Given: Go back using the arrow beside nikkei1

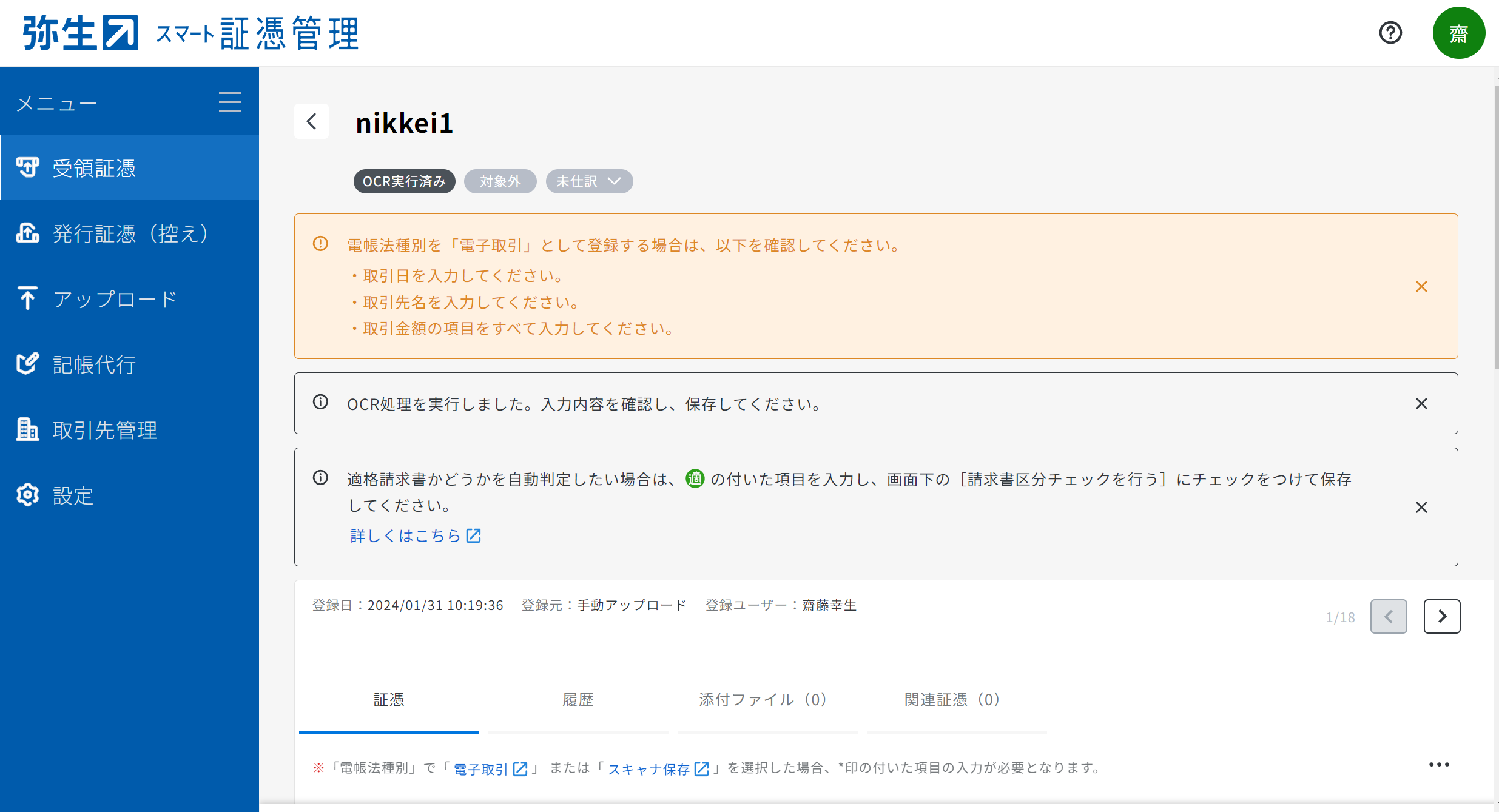Looking at the screenshot, I should pos(311,121).
